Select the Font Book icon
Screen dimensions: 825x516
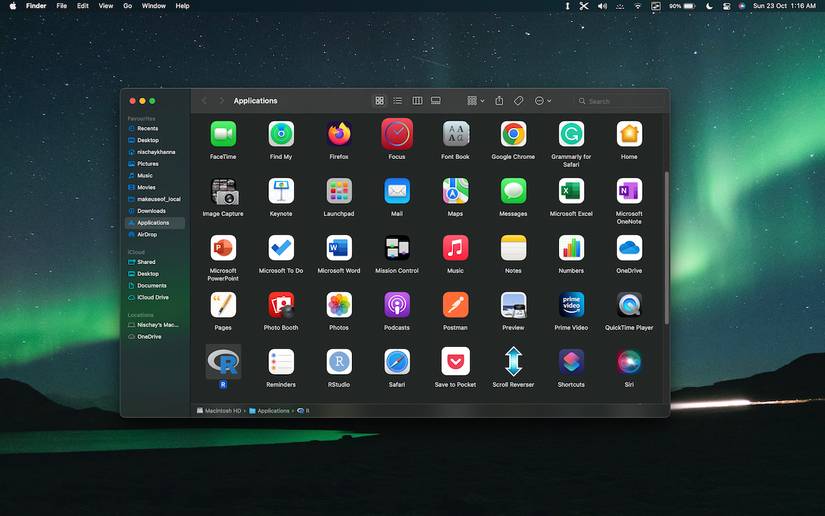click(455, 134)
